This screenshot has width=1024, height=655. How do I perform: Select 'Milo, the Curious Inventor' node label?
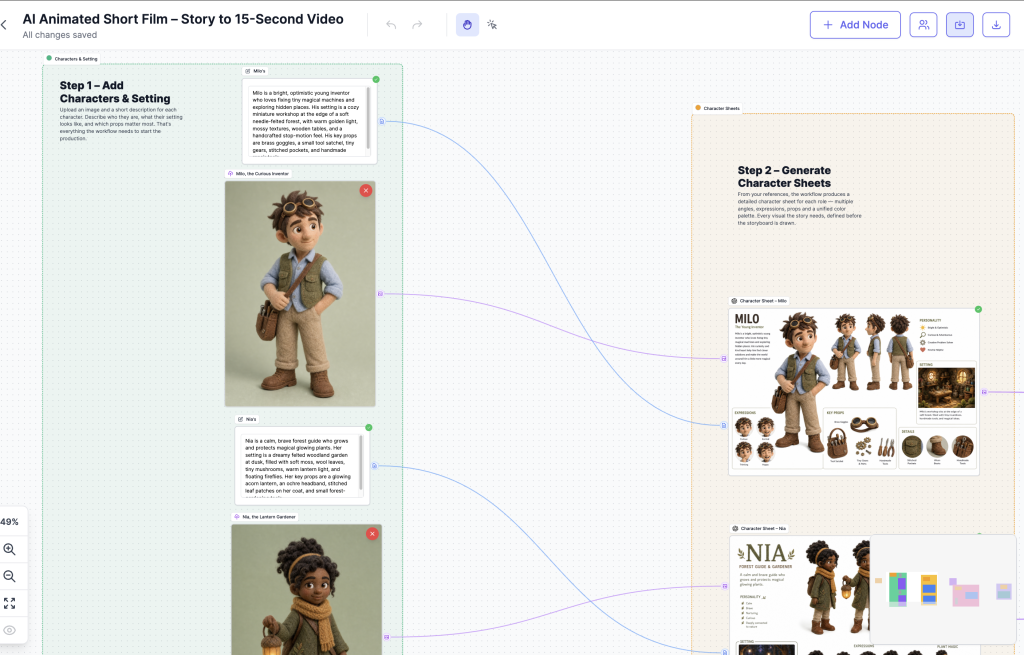point(259,174)
